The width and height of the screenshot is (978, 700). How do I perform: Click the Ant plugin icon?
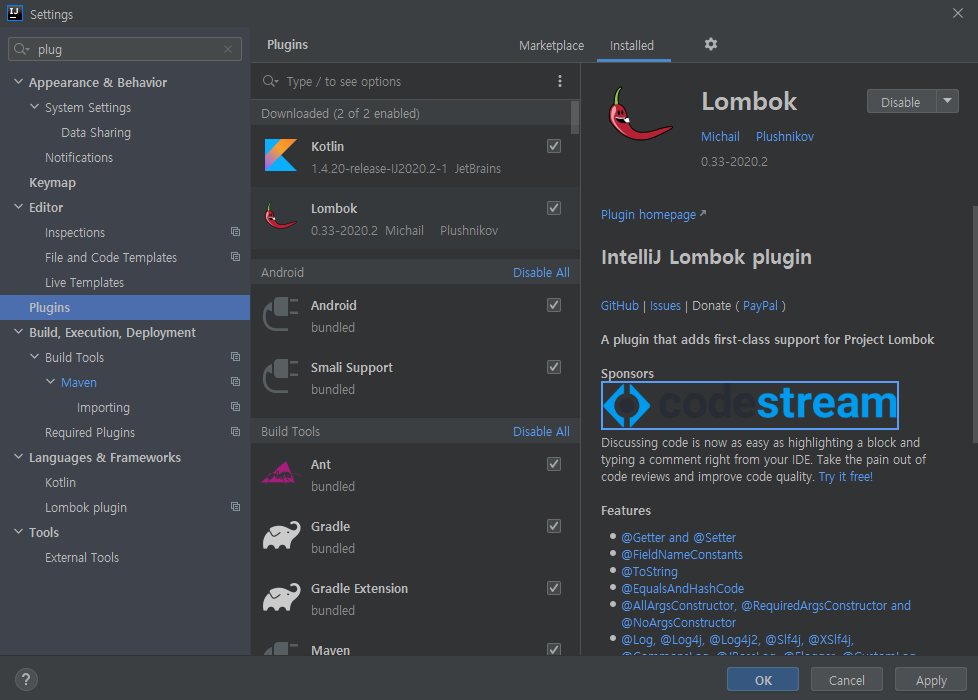[281, 474]
